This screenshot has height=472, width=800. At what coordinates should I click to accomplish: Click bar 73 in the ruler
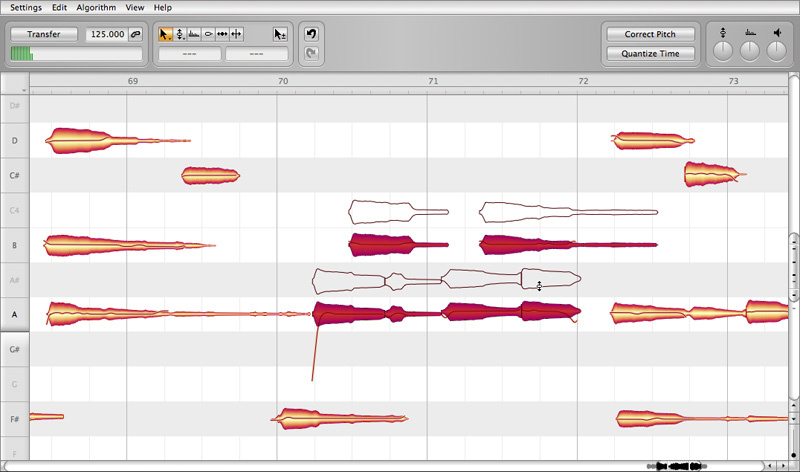pyautogui.click(x=733, y=81)
